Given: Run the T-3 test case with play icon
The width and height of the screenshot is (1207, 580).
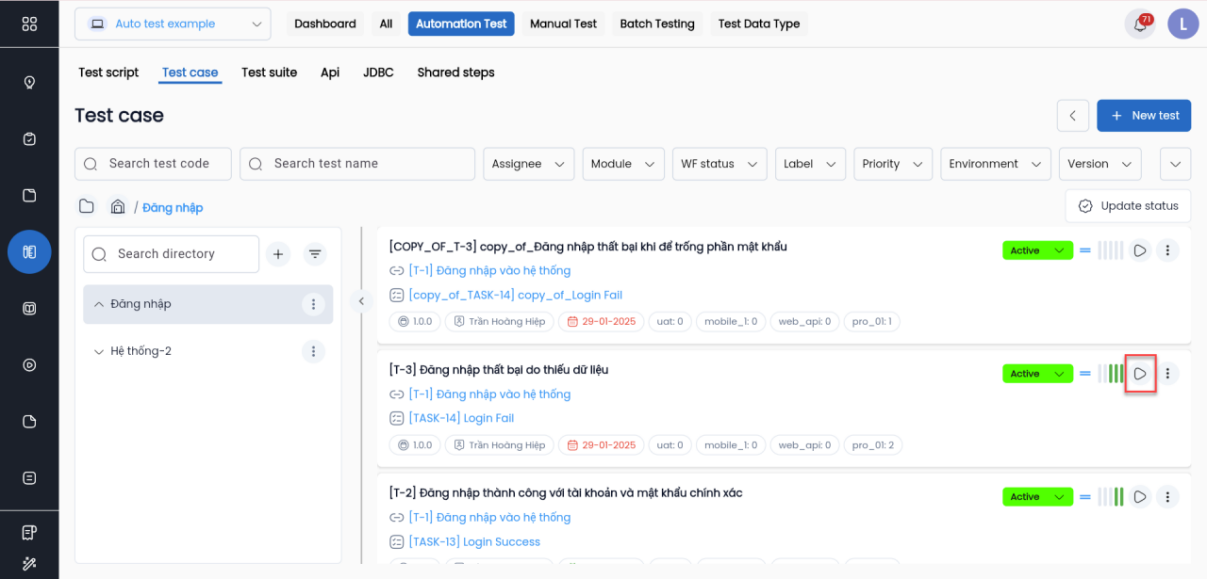Looking at the screenshot, I should click(x=1140, y=374).
